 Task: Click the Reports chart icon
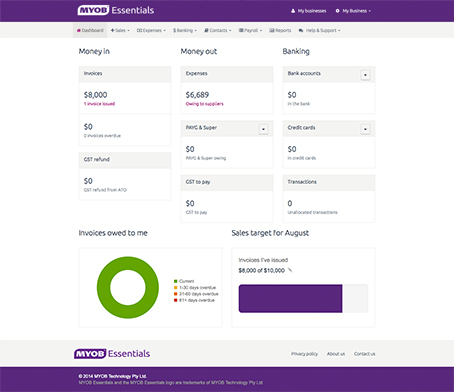[272, 30]
